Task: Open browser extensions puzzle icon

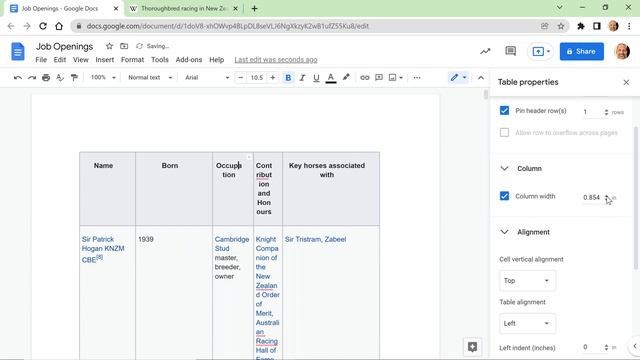Action: click(x=580, y=26)
